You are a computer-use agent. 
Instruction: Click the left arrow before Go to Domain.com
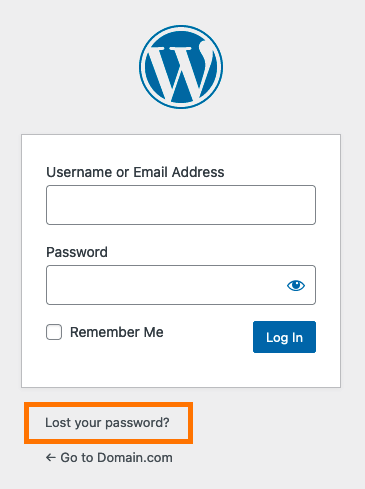coord(51,457)
